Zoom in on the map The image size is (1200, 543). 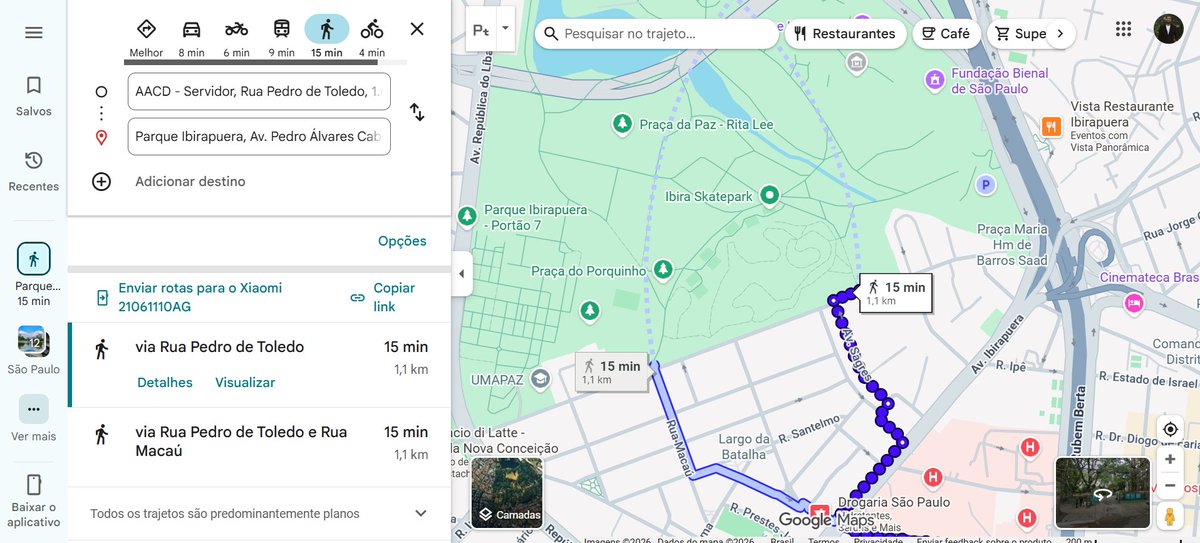tap(1170, 459)
